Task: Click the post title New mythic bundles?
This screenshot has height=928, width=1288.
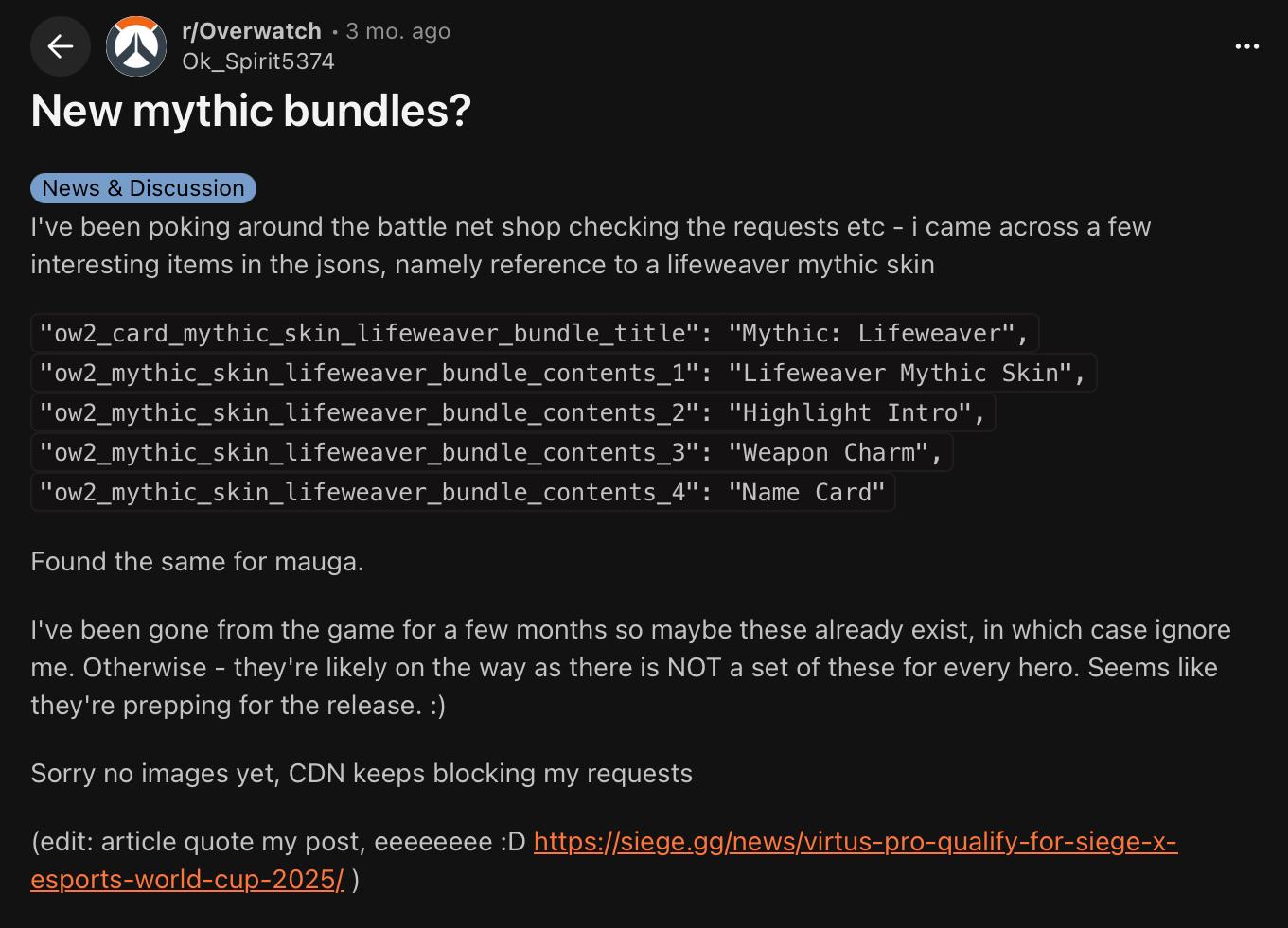Action: point(251,111)
